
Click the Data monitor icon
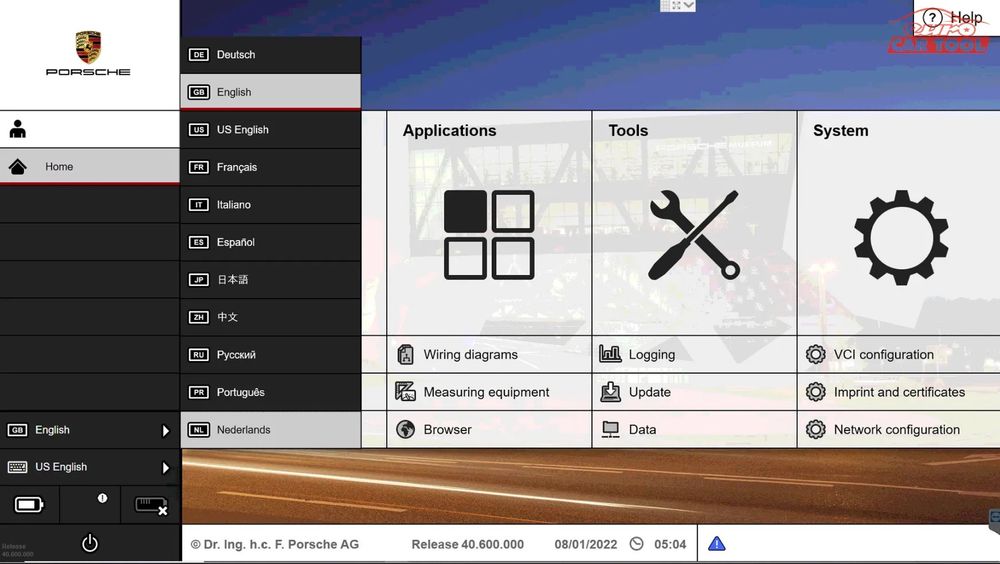point(610,429)
